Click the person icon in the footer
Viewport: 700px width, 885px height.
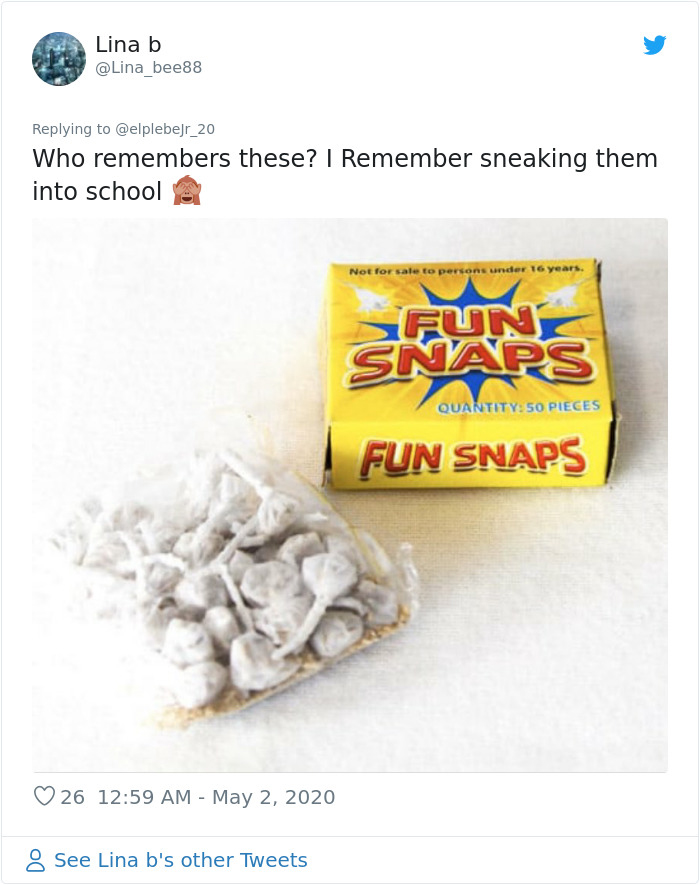pyautogui.click(x=36, y=860)
